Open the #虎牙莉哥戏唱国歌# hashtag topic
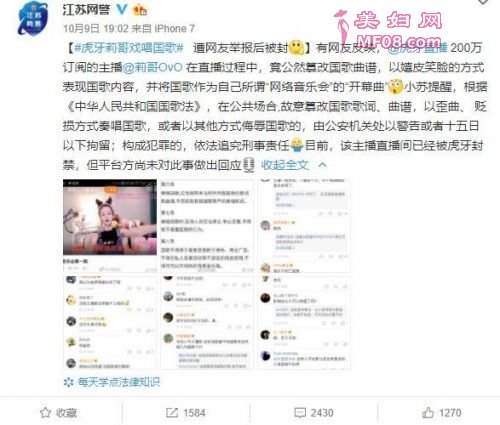 click(129, 48)
